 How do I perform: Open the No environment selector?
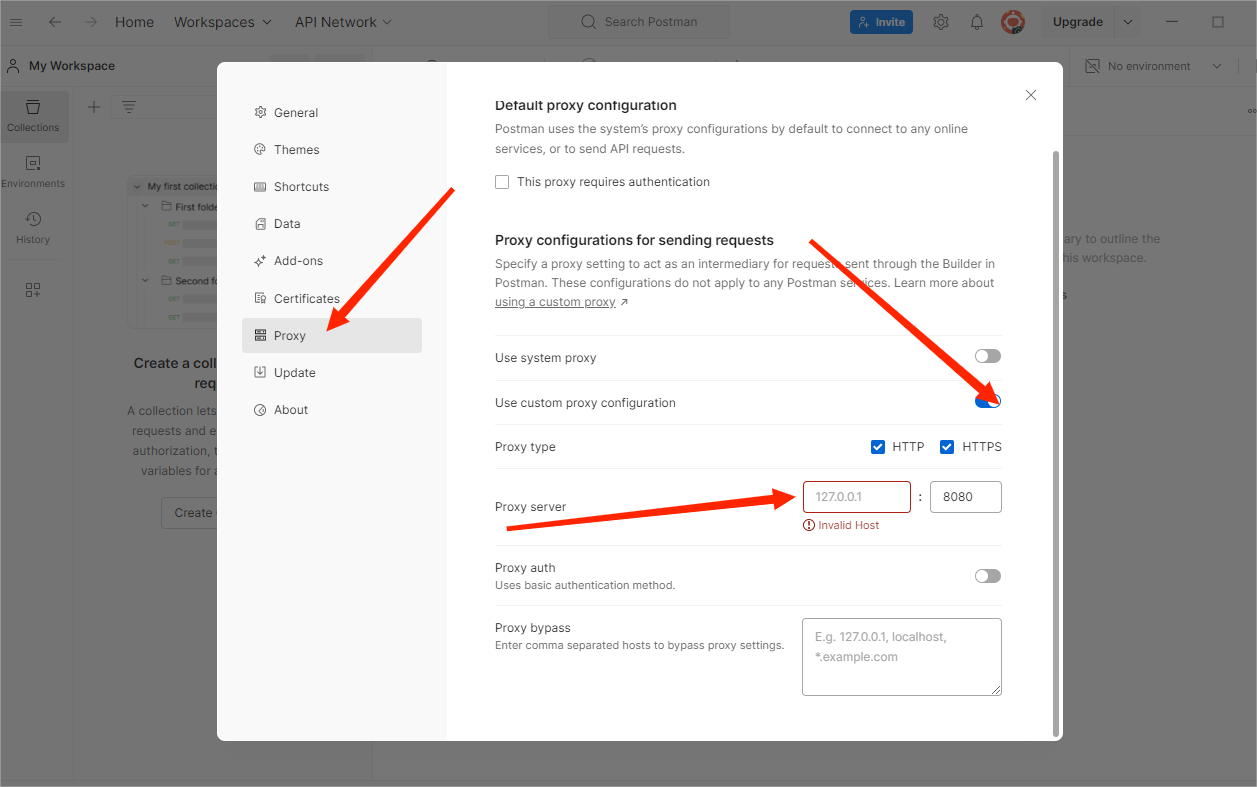click(x=1154, y=66)
